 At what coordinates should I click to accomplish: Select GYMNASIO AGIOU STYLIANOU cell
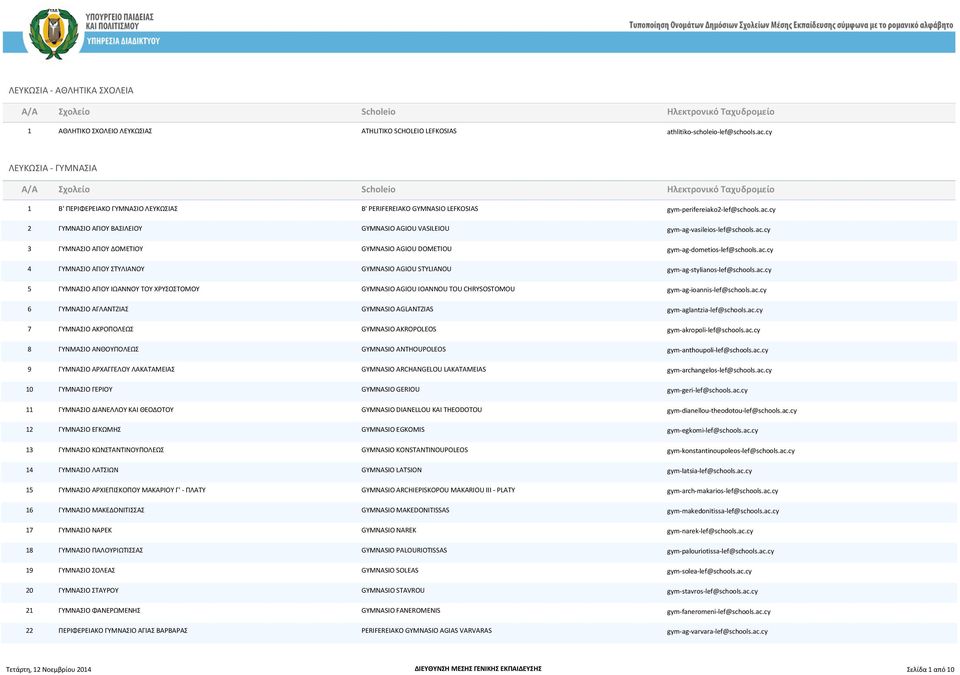click(x=406, y=269)
